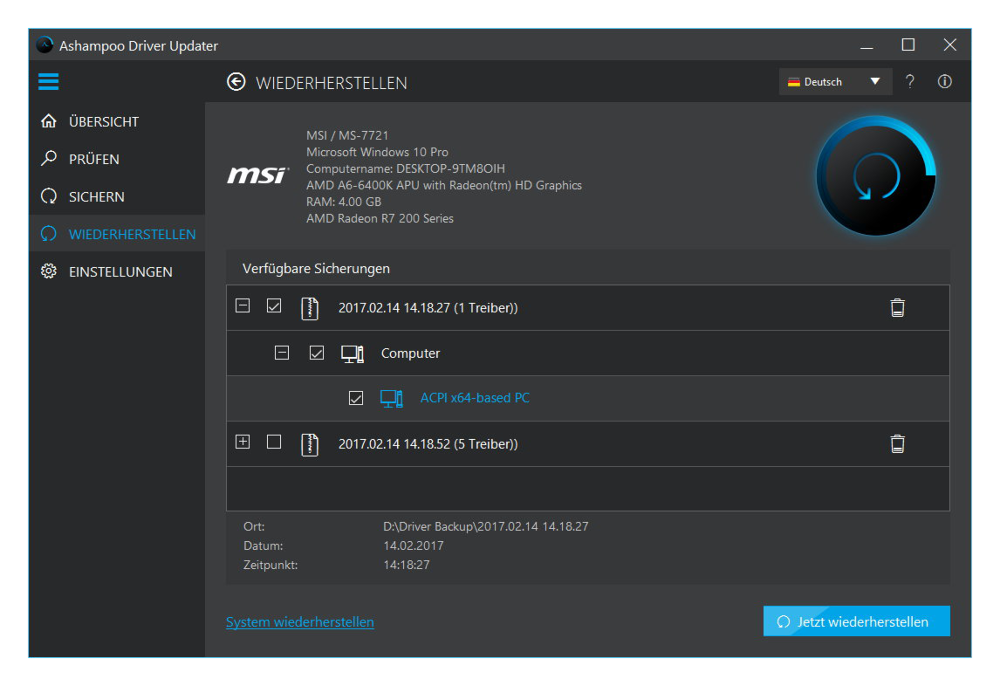The height and width of the screenshot is (686, 1000).
Task: Open help via the question mark icon
Action: pos(909,82)
